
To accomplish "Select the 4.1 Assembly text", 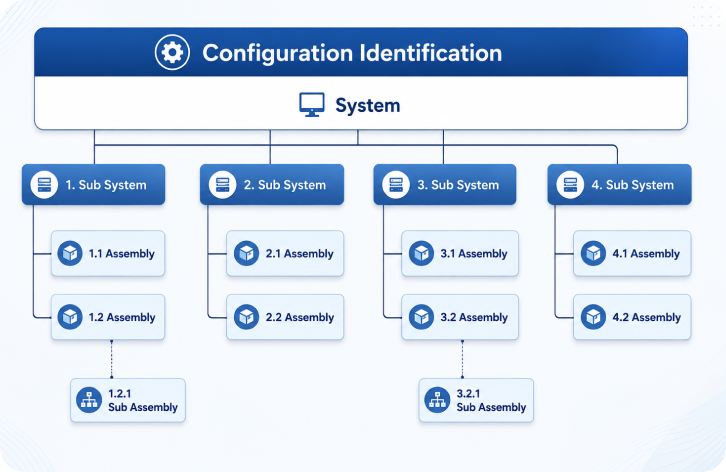I will click(646, 254).
